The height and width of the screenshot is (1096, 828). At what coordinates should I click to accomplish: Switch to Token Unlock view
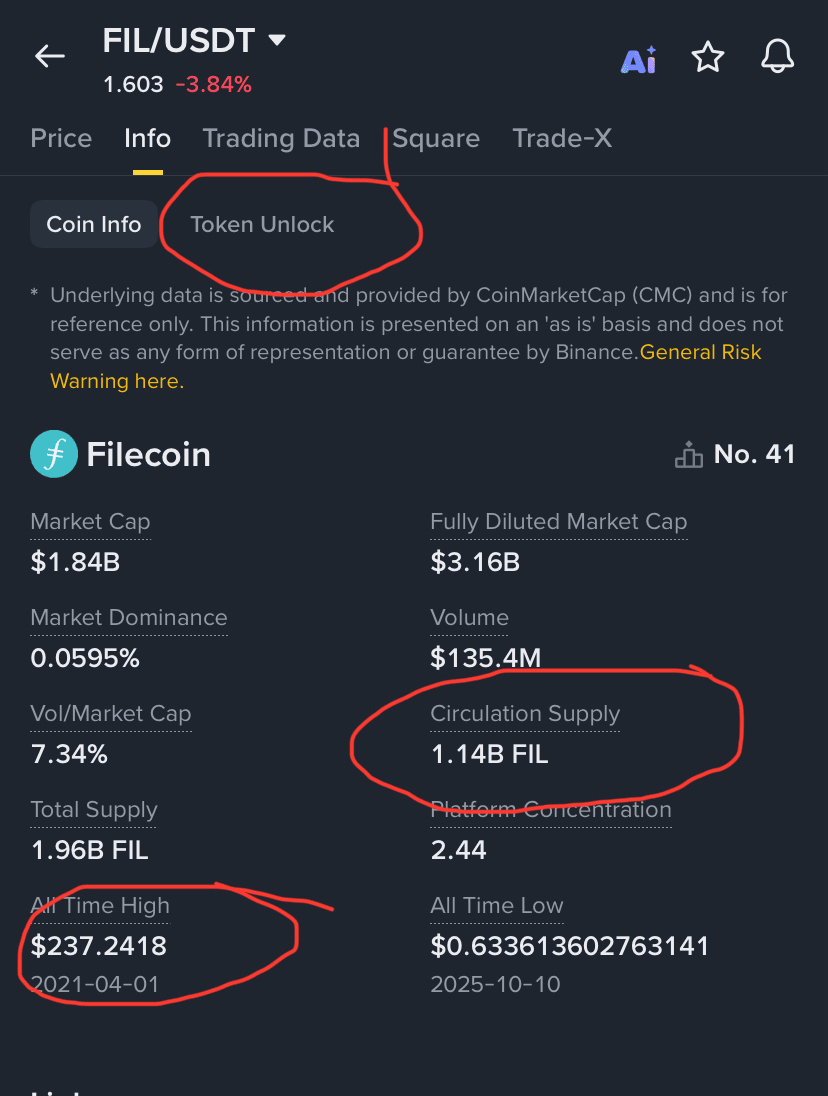[262, 224]
